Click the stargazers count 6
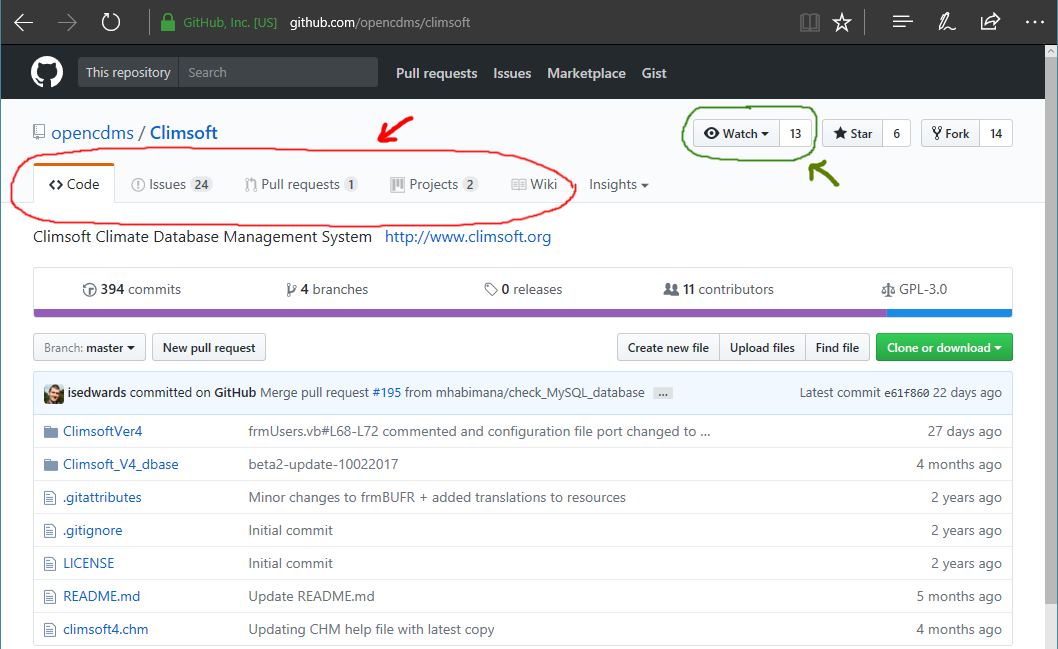Screen dimensions: 1058x649 897,134
